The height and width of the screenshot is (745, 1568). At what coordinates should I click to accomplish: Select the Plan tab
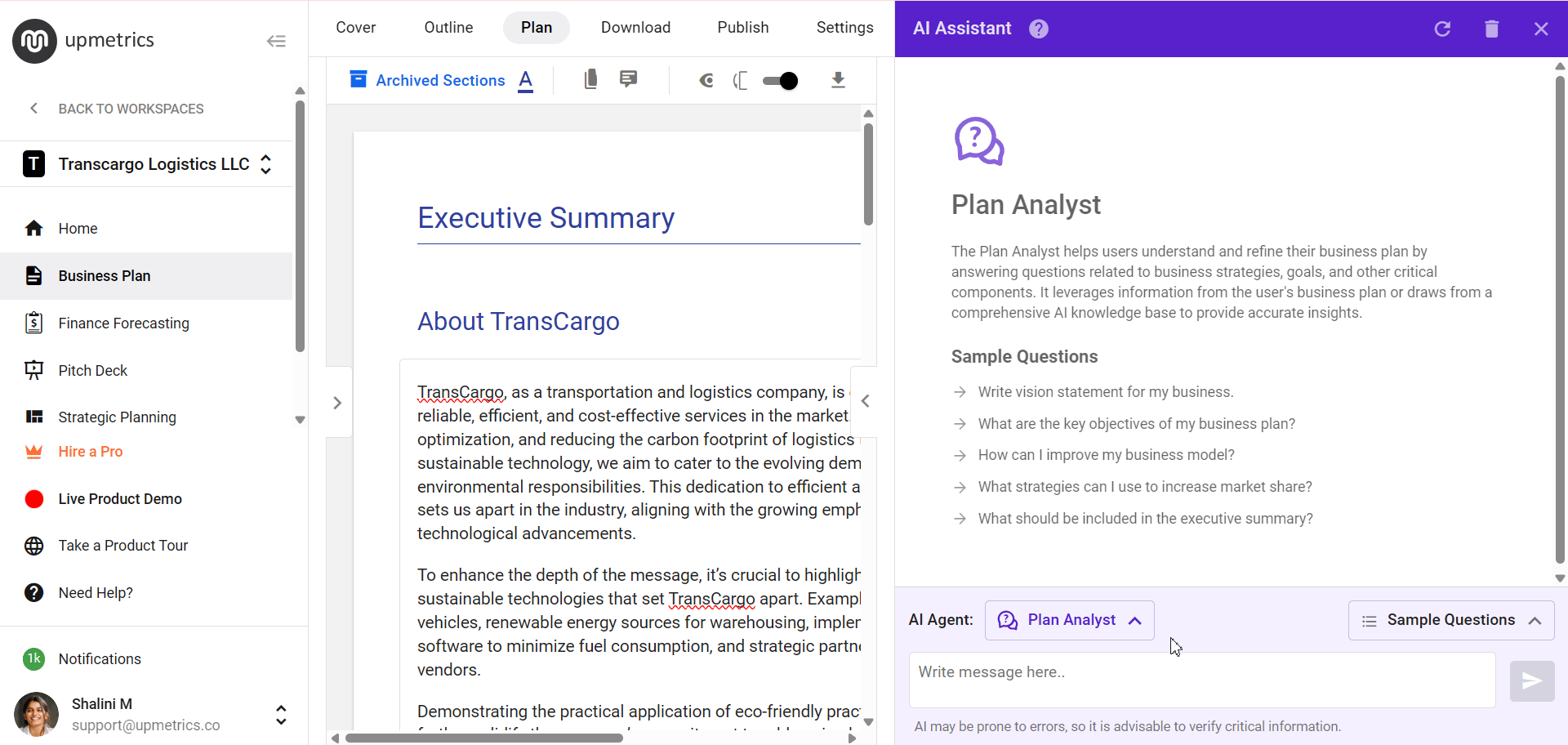point(537,28)
